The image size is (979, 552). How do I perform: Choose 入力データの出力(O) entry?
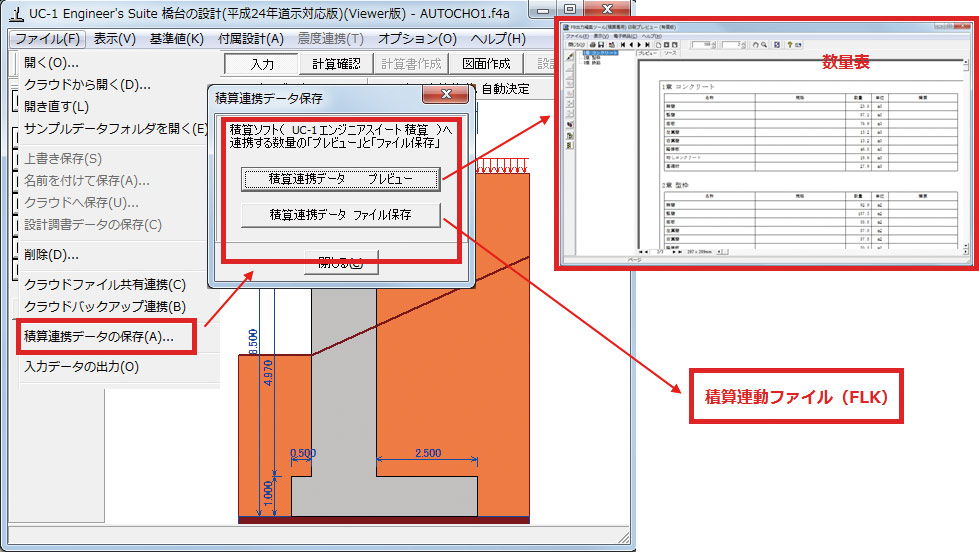(82, 367)
